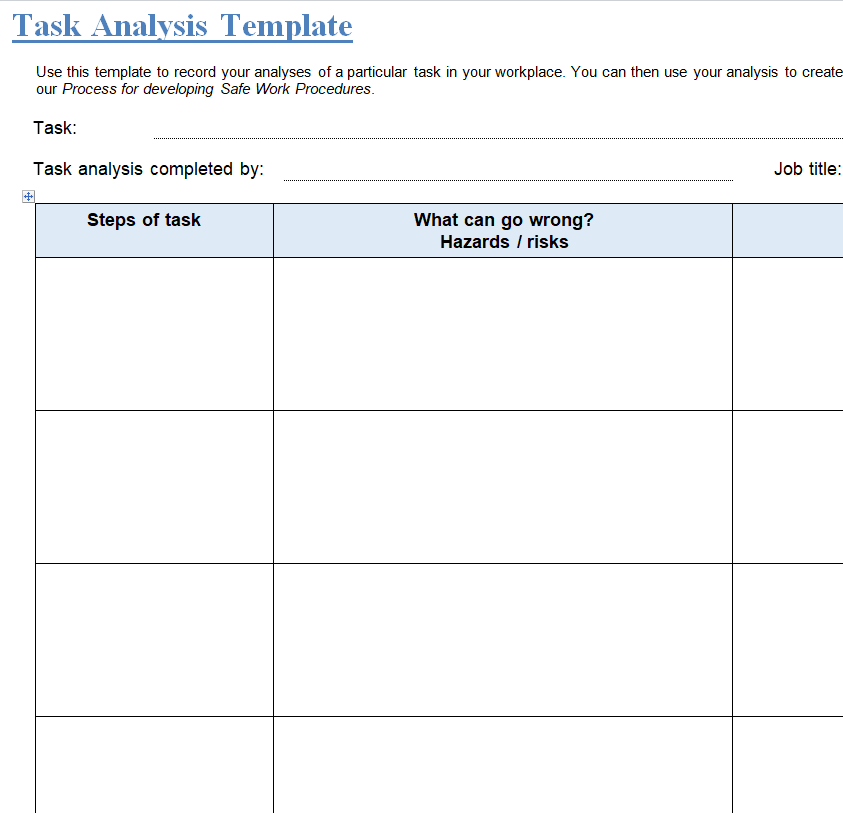Select the What can go wrong? header

(x=503, y=220)
